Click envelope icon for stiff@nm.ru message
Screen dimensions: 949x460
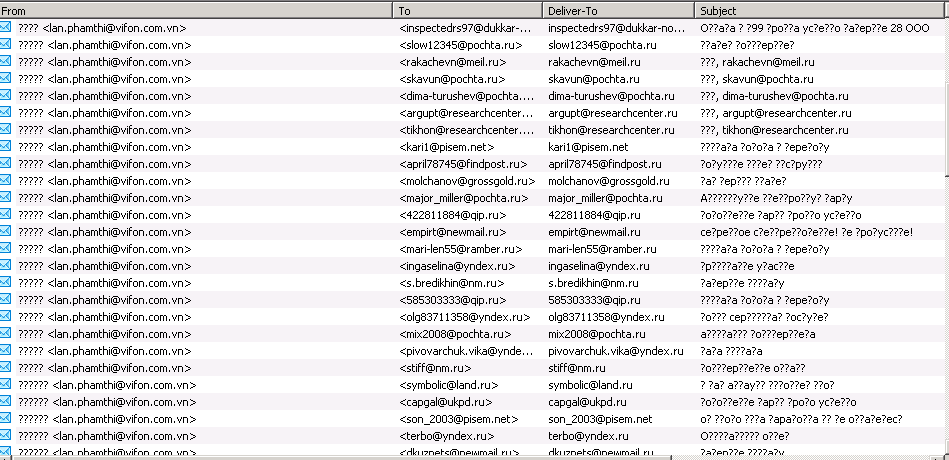(5, 367)
